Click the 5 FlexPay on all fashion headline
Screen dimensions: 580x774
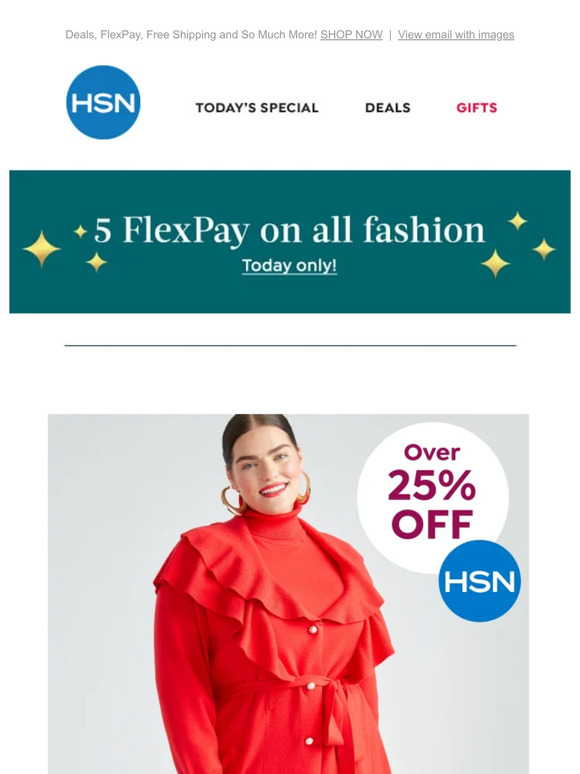pyautogui.click(x=289, y=230)
